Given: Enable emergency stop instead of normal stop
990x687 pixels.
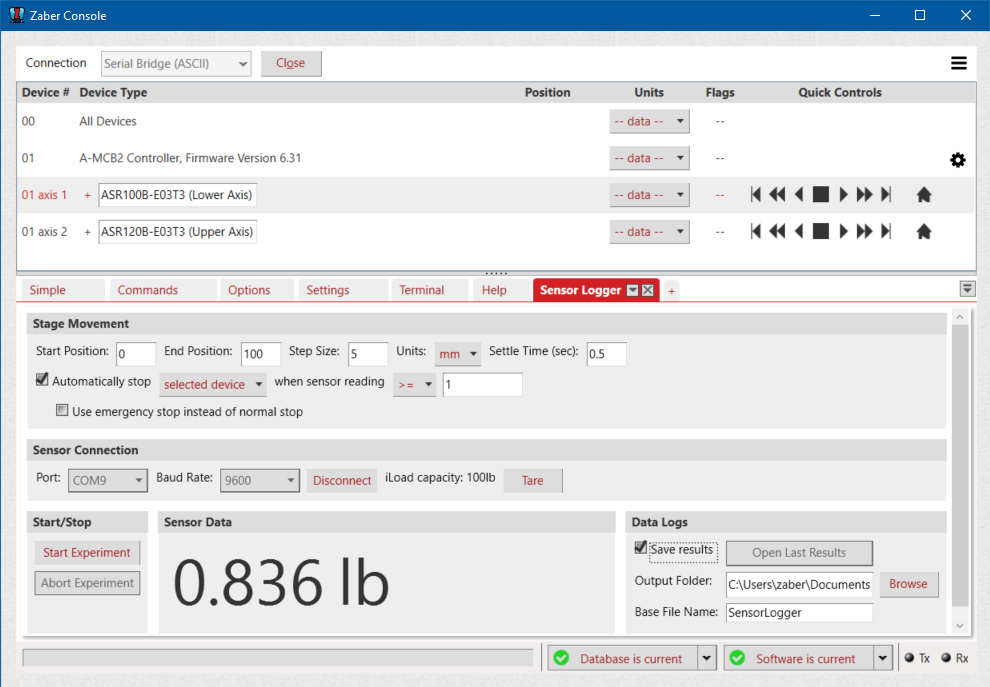Looking at the screenshot, I should click(x=62, y=410).
